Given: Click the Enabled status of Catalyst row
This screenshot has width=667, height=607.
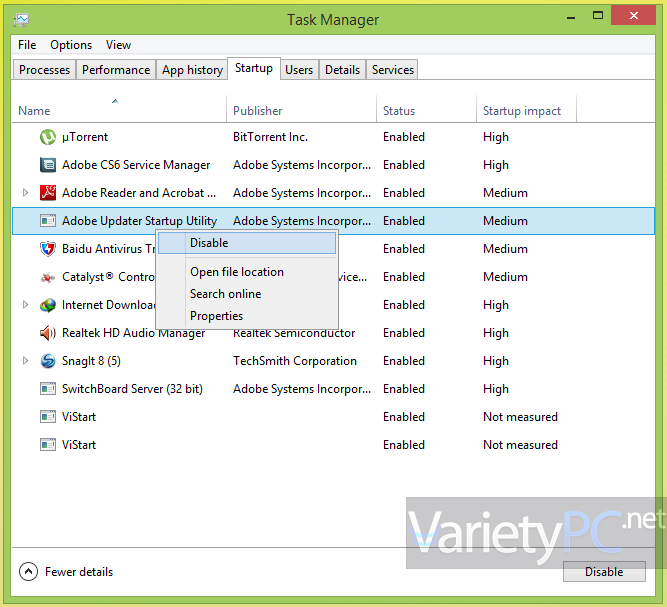Looking at the screenshot, I should (404, 277).
